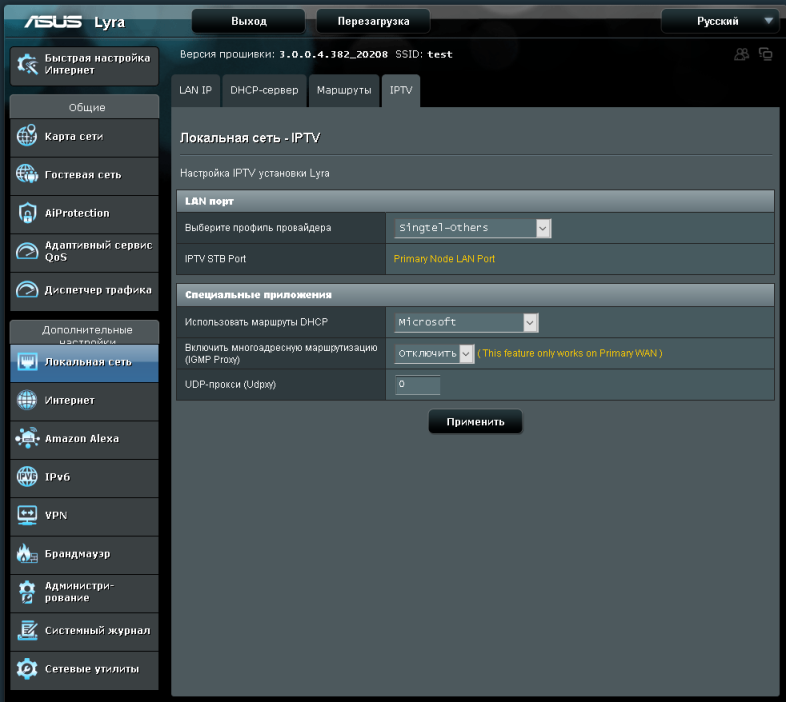786x702 pixels.
Task: Click the AiProtection shield lock icon
Action: tap(27, 213)
